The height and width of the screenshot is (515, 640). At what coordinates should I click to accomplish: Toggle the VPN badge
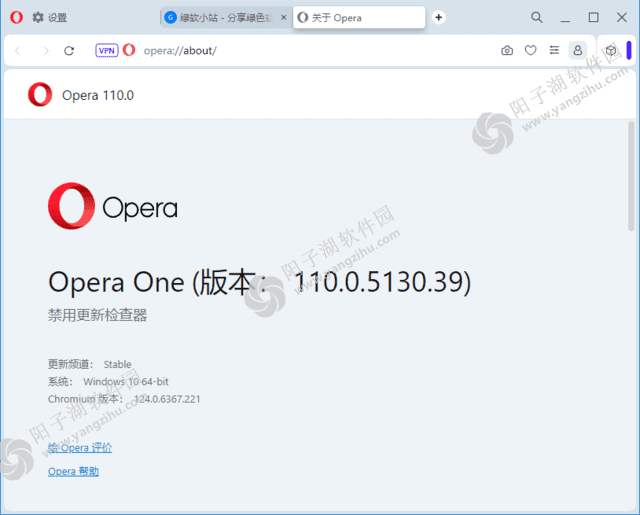(x=107, y=51)
